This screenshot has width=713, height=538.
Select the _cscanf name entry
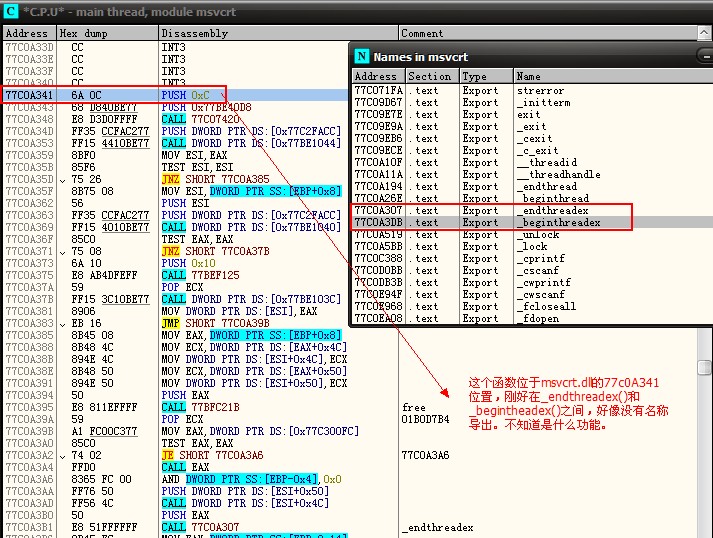click(x=538, y=271)
